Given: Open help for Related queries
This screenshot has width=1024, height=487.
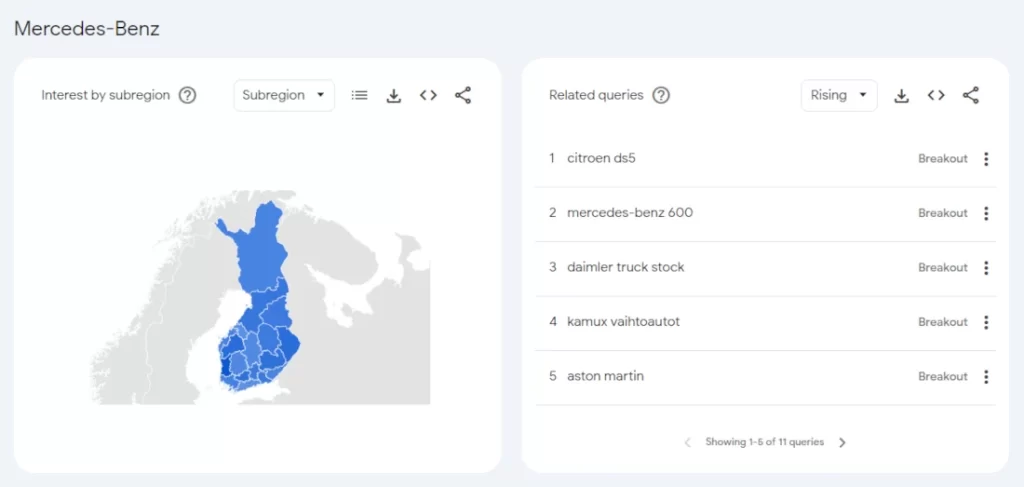Looking at the screenshot, I should coord(661,95).
